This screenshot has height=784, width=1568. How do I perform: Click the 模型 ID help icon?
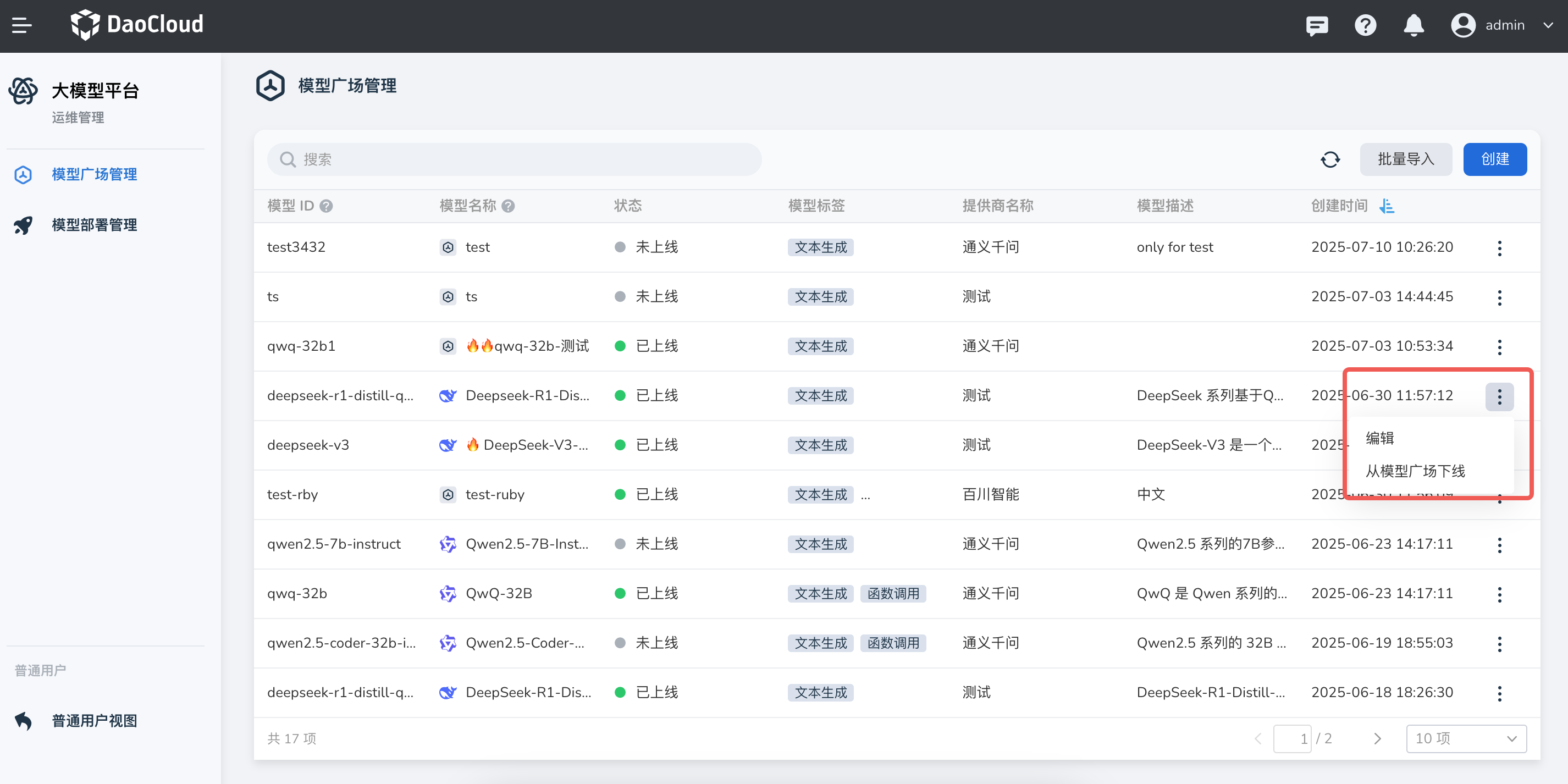(326, 206)
